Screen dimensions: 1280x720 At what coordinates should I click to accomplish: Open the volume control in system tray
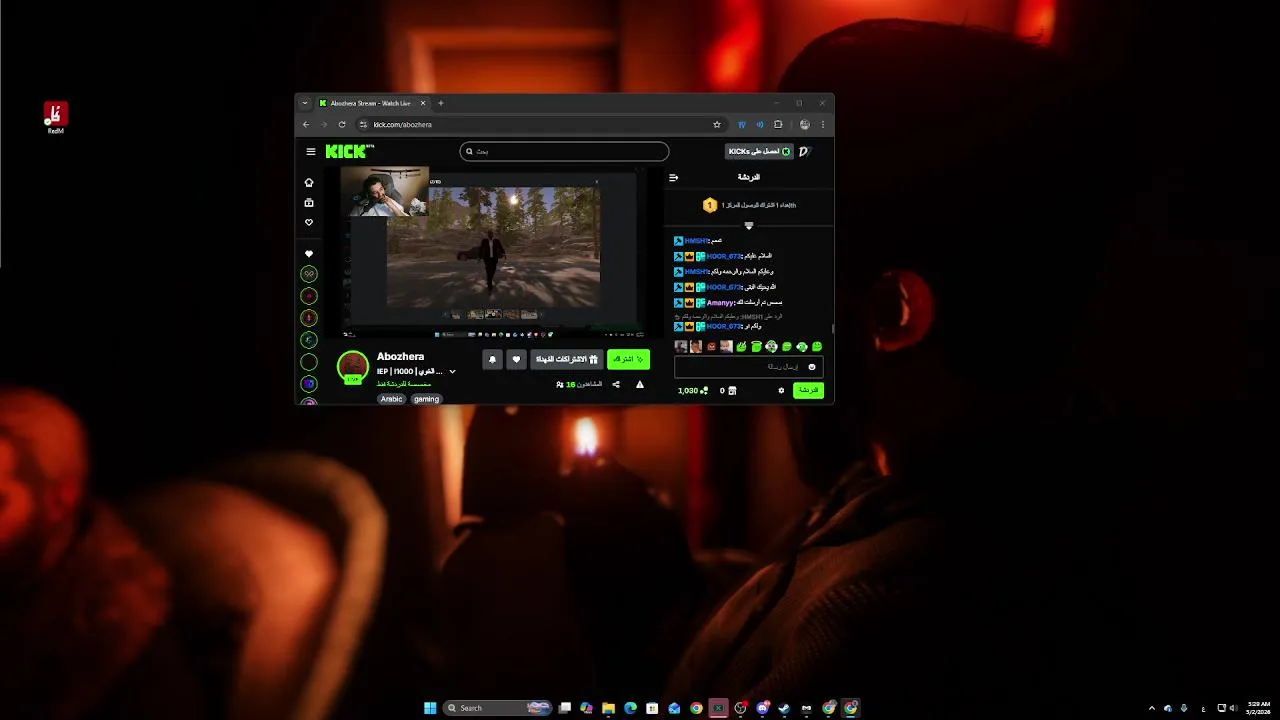1232,708
